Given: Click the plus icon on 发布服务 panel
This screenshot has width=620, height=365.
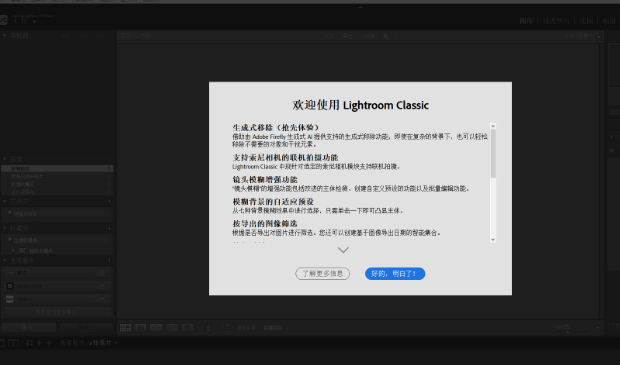Looking at the screenshot, I should (x=110, y=260).
